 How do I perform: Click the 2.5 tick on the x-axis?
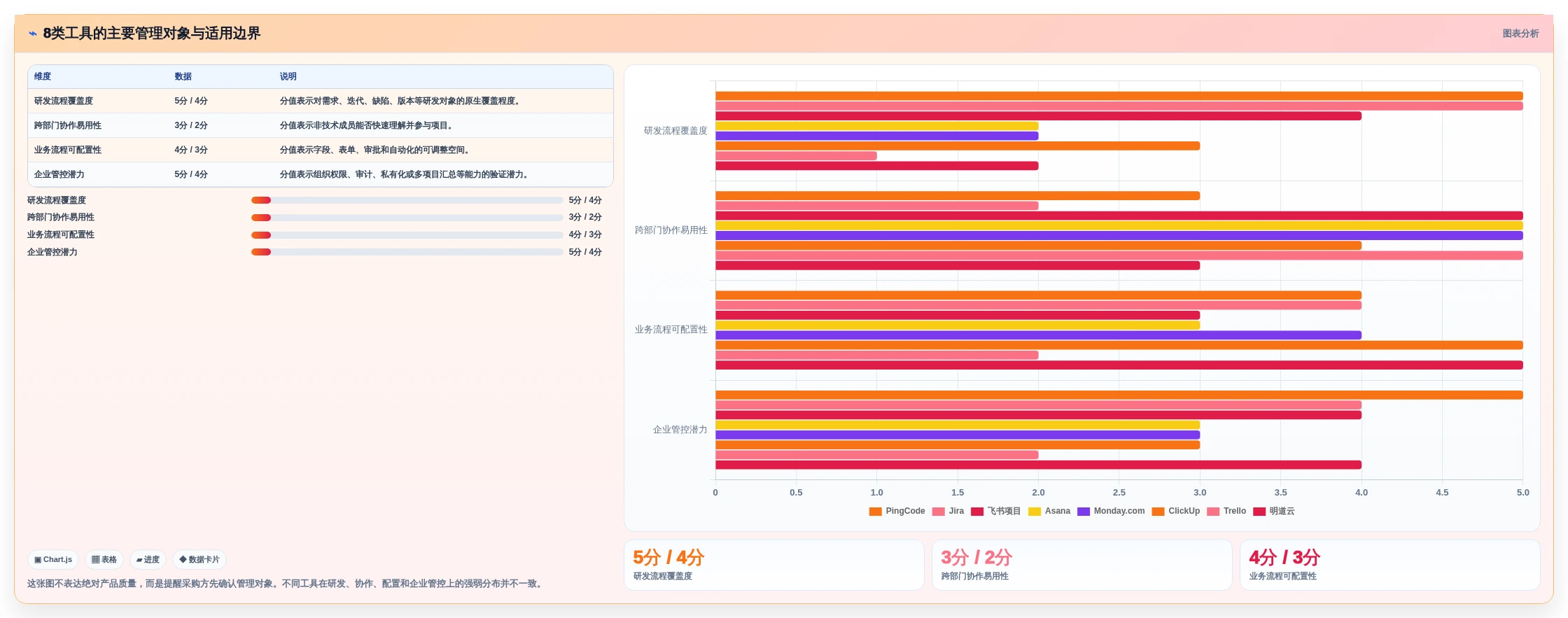pos(1119,493)
